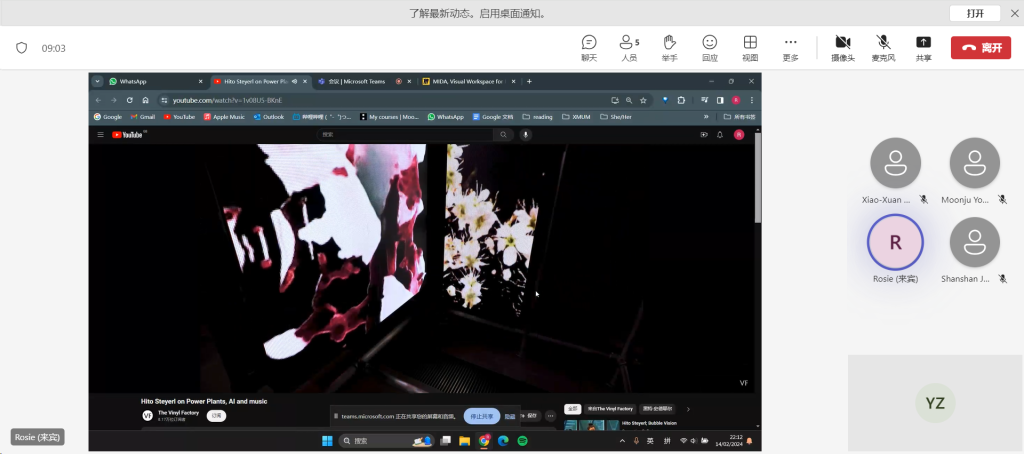Open Chrome's three-dot menu
This screenshot has height=454, width=1024.
[x=752, y=100]
